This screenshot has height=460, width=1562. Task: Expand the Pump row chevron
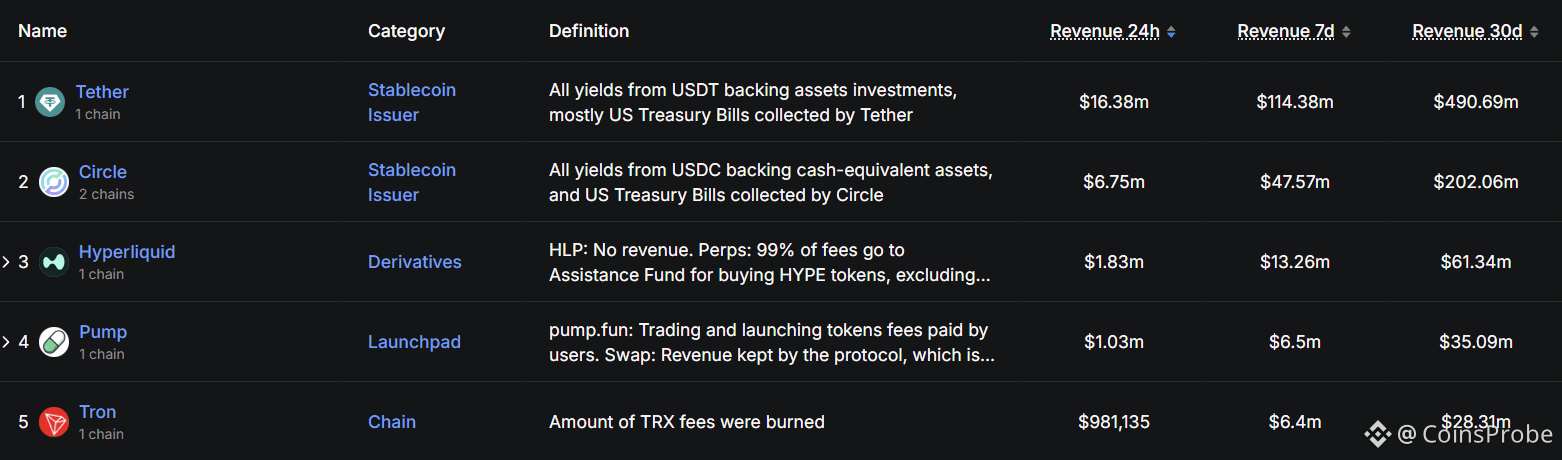[x=6, y=342]
